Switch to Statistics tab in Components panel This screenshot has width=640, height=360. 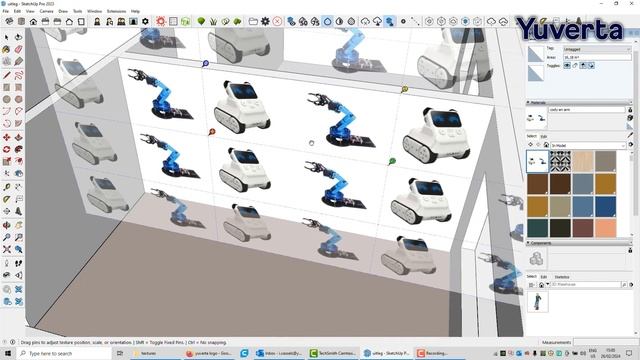point(562,277)
